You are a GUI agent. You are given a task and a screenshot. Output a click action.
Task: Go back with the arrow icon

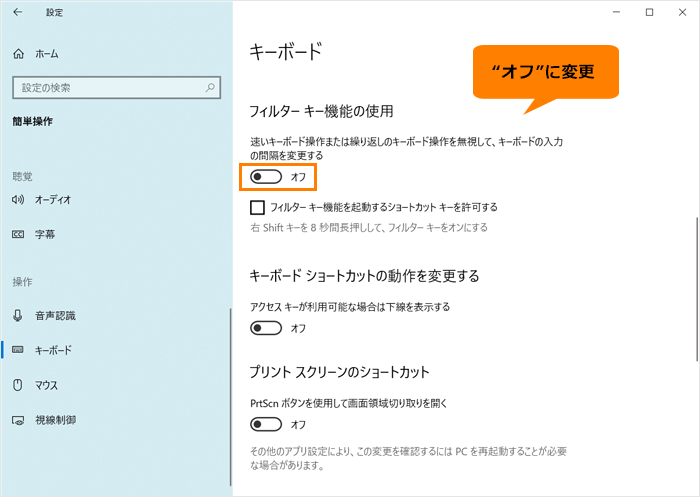tap(18, 12)
